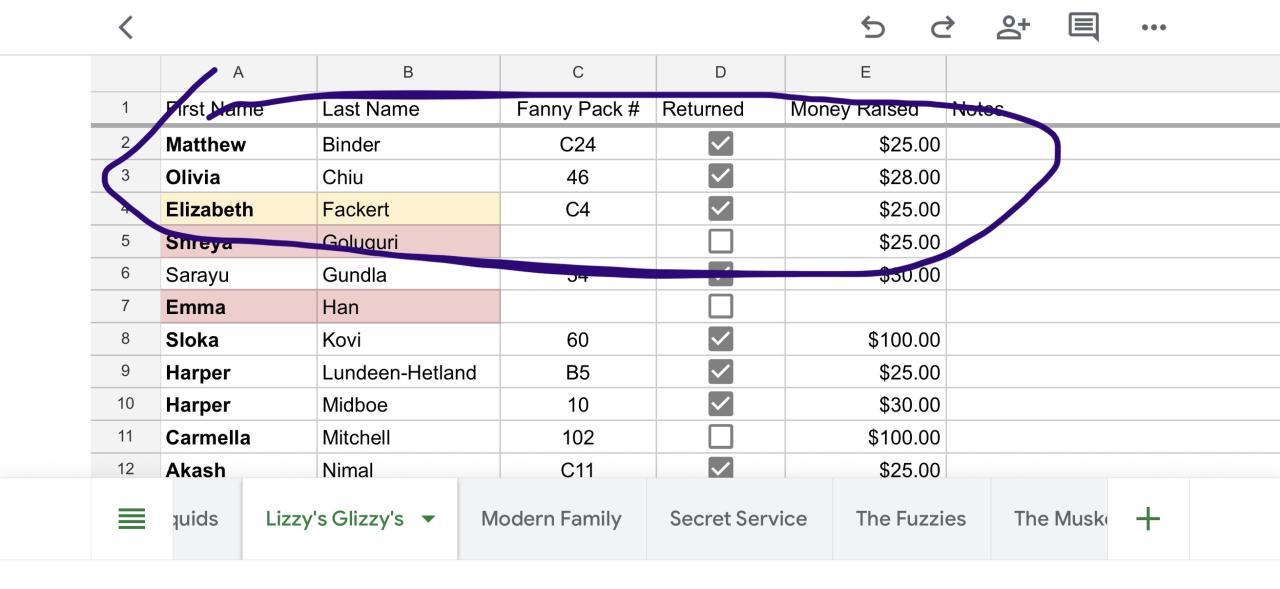Select the red-highlighted Han cell

(x=408, y=307)
